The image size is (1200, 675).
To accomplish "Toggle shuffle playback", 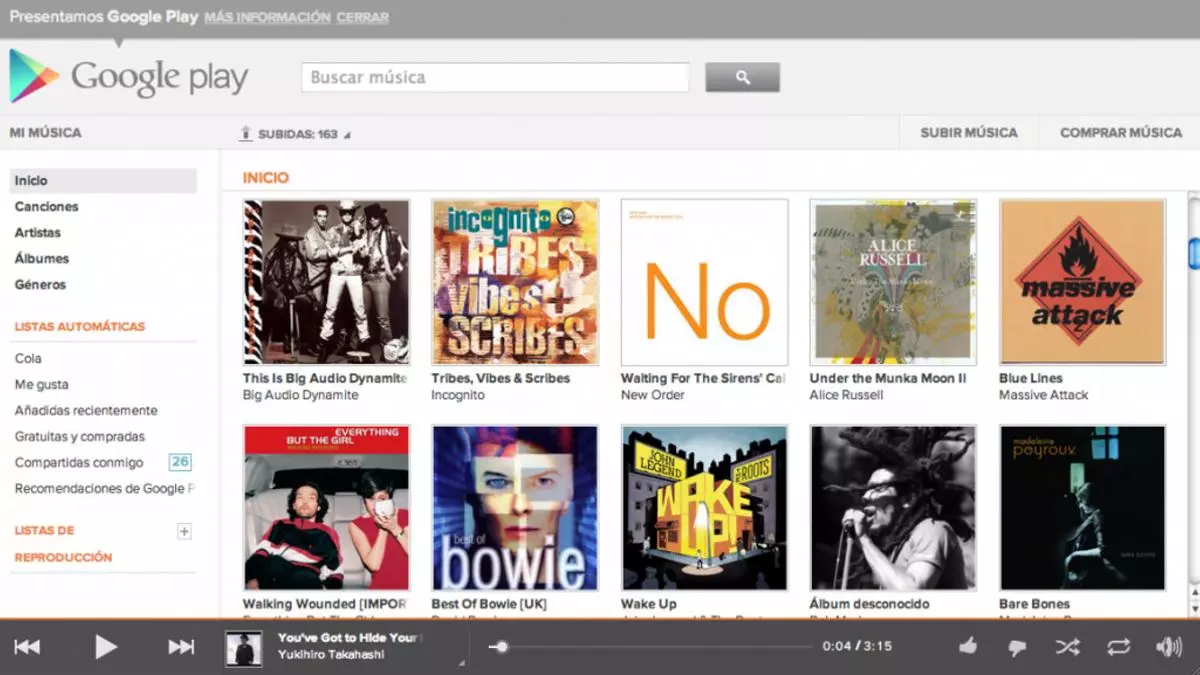I will (x=1067, y=647).
